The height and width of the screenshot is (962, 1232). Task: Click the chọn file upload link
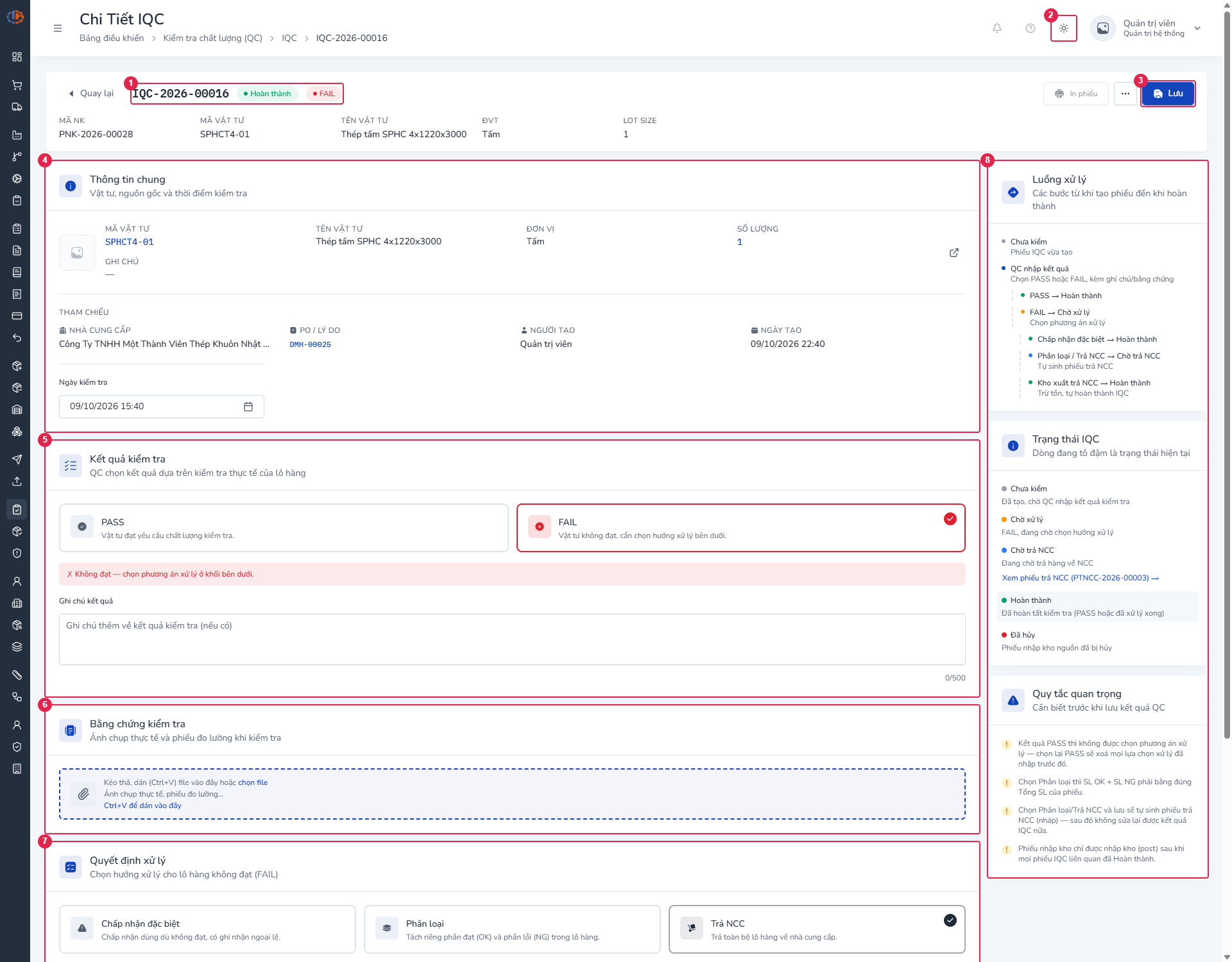click(x=253, y=782)
